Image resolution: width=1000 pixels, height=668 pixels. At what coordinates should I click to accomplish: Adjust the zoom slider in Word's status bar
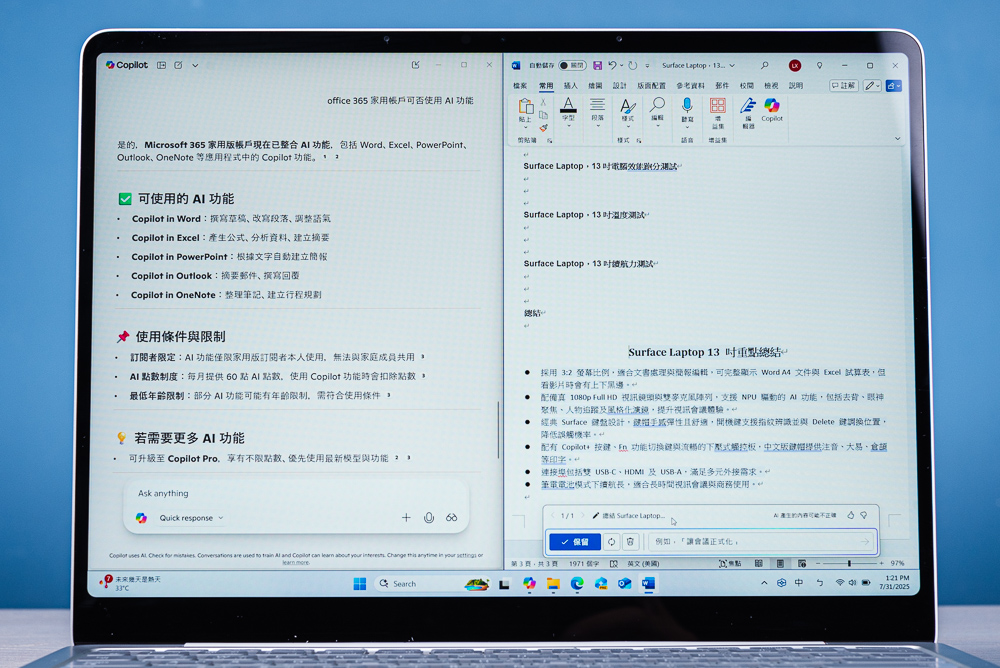(849, 563)
